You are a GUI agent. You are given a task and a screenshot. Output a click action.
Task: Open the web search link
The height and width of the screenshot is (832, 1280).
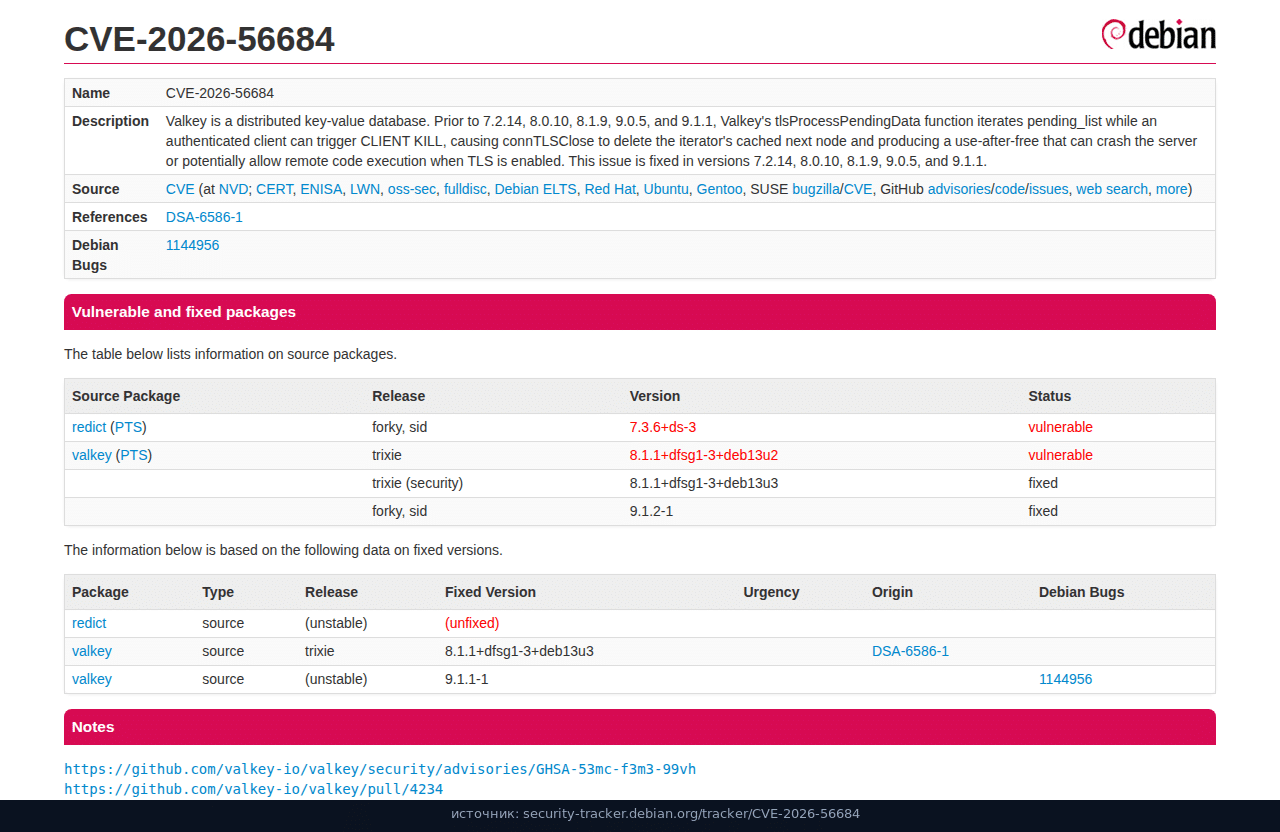tap(1112, 189)
